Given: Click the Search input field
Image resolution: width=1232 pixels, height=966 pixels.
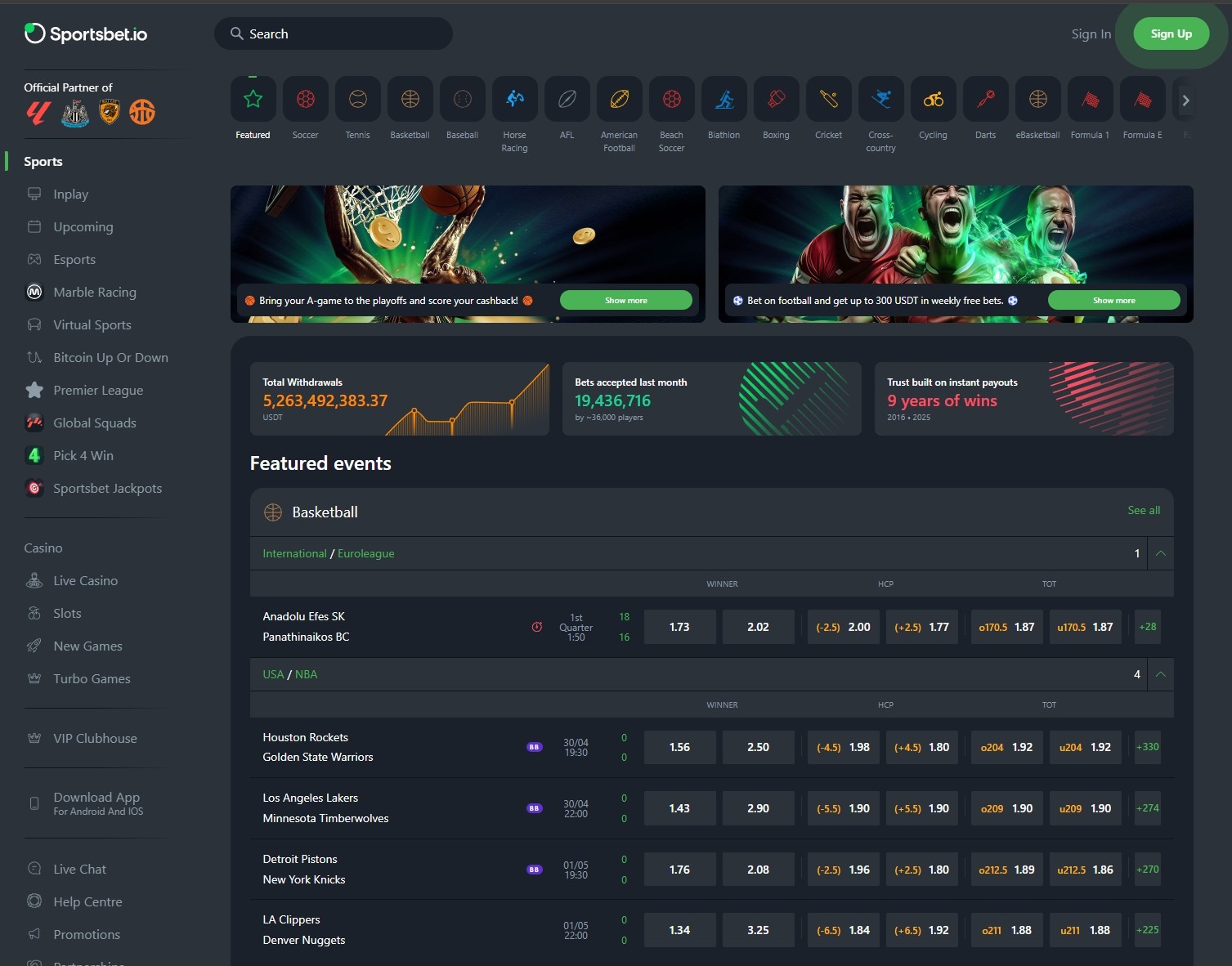Looking at the screenshot, I should click(x=334, y=34).
